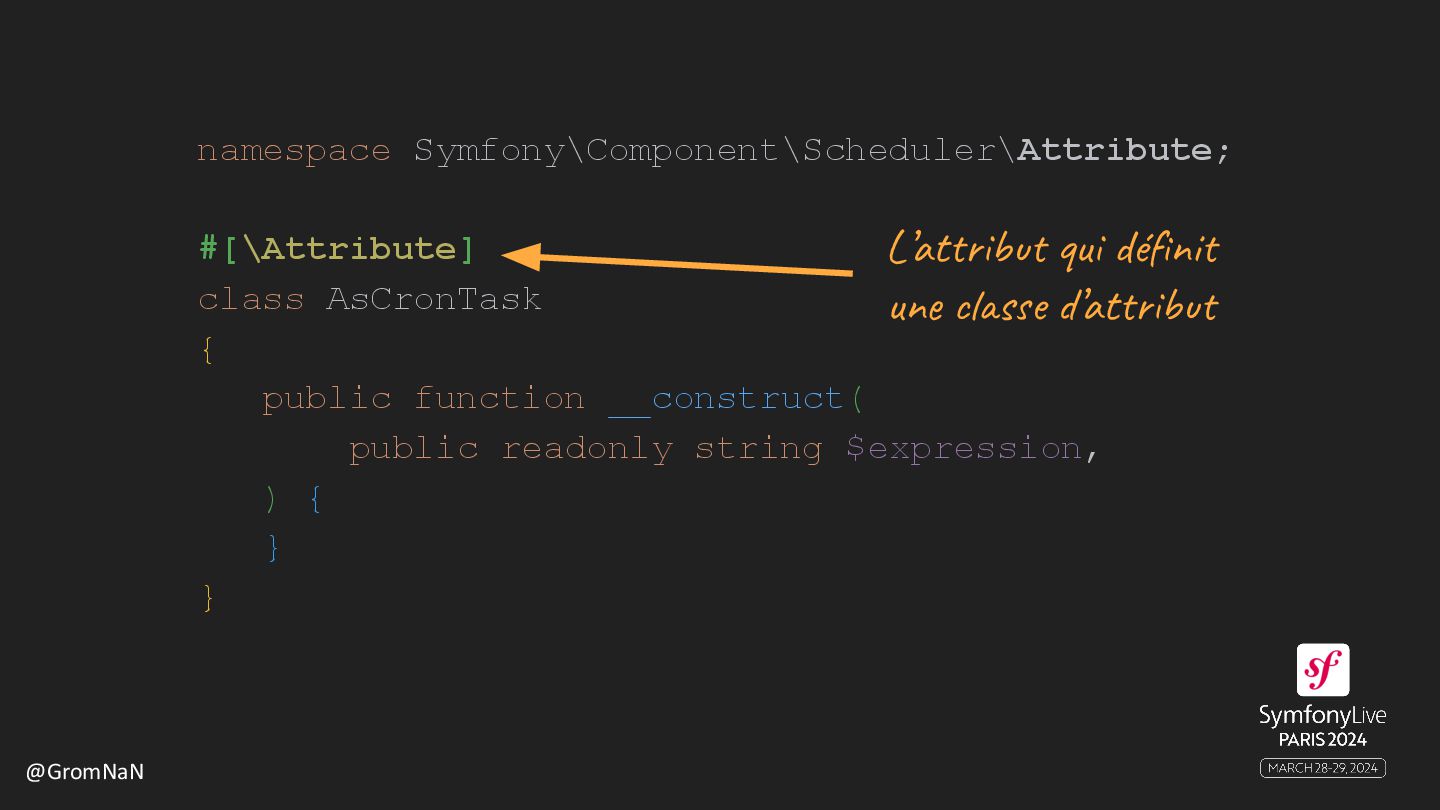Click the text "une classe d'attribut"
1440x810 pixels.
tap(1053, 306)
